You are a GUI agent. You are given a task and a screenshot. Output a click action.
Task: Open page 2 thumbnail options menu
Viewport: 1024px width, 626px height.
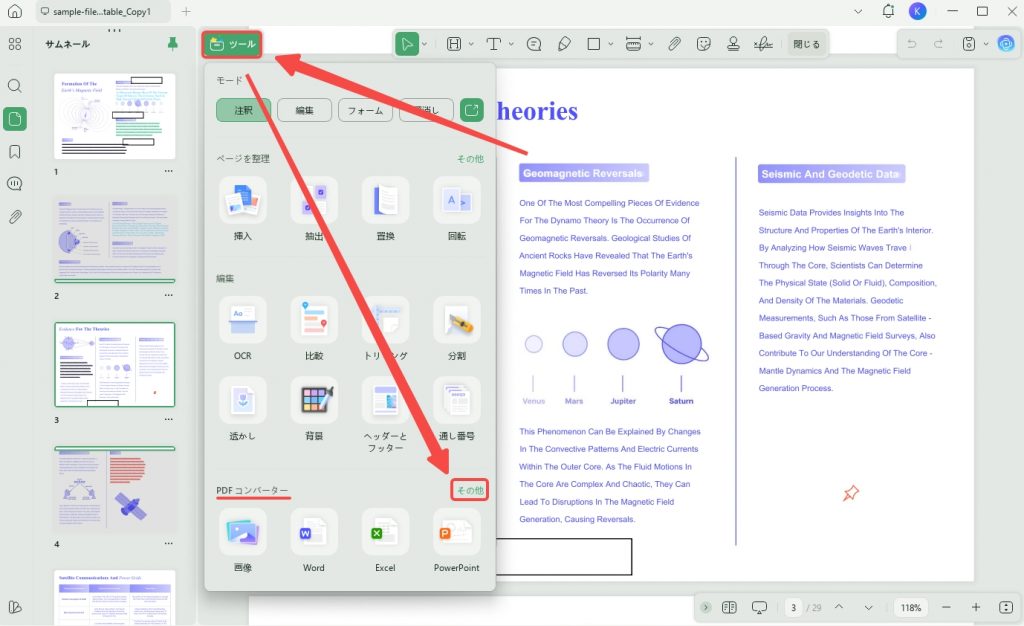click(x=168, y=295)
